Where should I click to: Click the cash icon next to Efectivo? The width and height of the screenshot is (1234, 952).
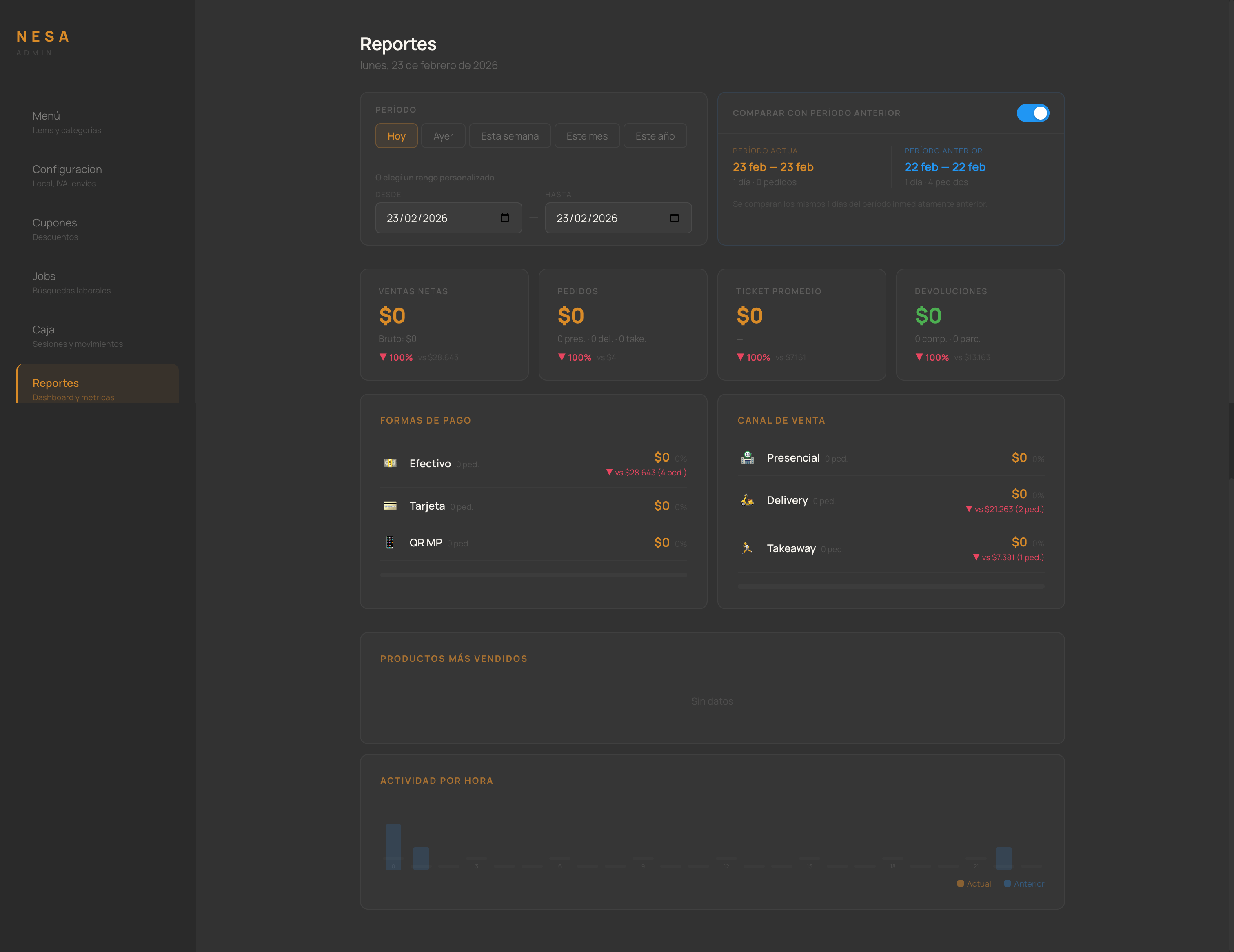click(x=391, y=463)
